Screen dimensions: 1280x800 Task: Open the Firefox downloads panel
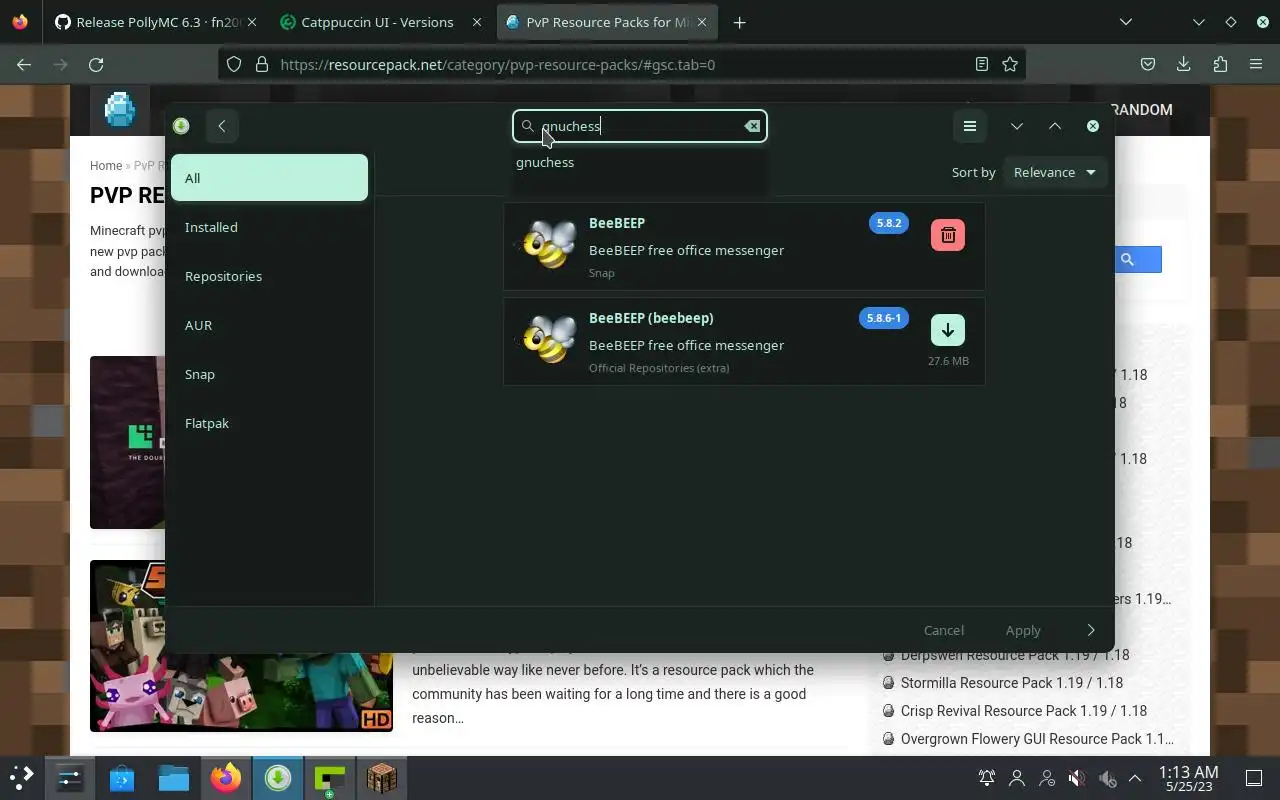click(1183, 64)
